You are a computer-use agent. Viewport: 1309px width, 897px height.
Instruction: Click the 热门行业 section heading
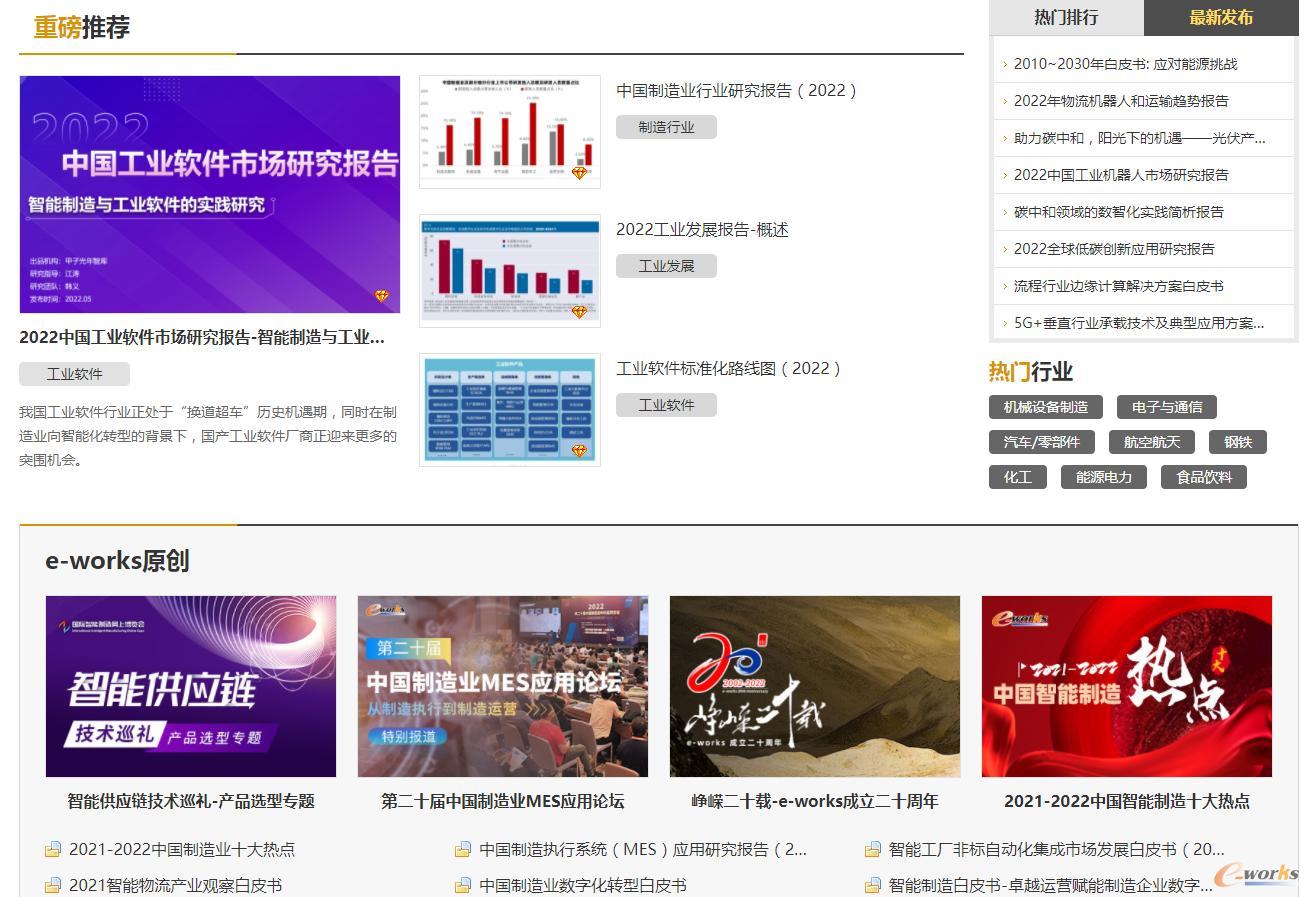[1031, 372]
